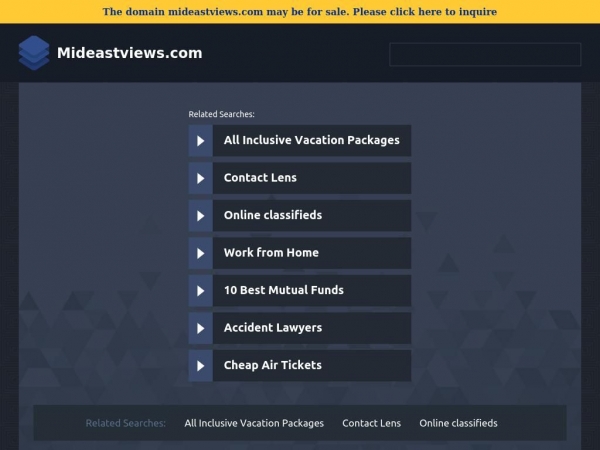This screenshot has width=600, height=450.
Task: Click arrow icon beside 10 Best Mutual Funds
Action: click(201, 290)
